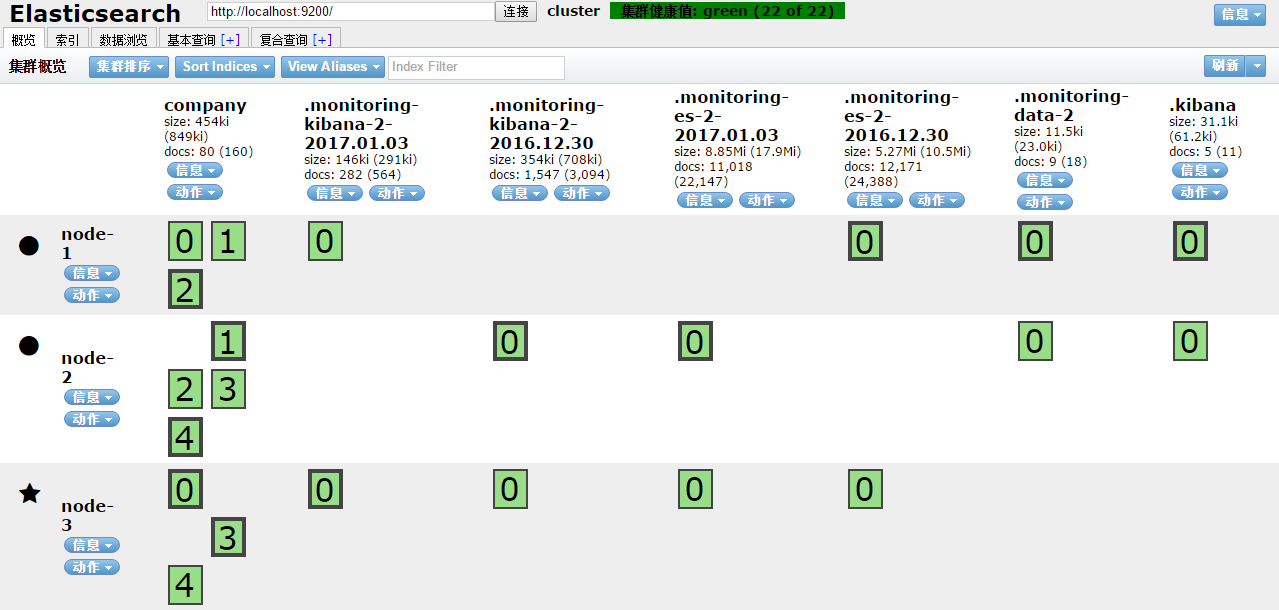Open 动作 dropdown for node-1

pos(92,295)
